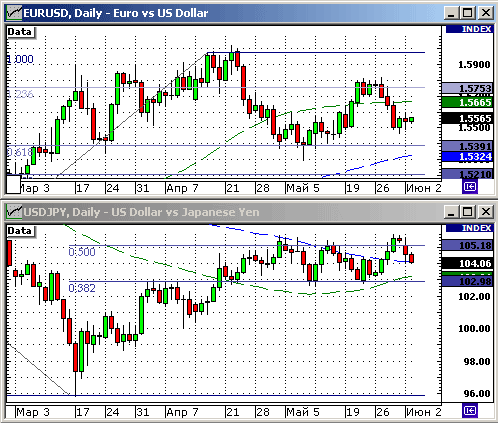498x423 pixels.
Task: Click the 96.00 axis value
Action: click(477, 394)
